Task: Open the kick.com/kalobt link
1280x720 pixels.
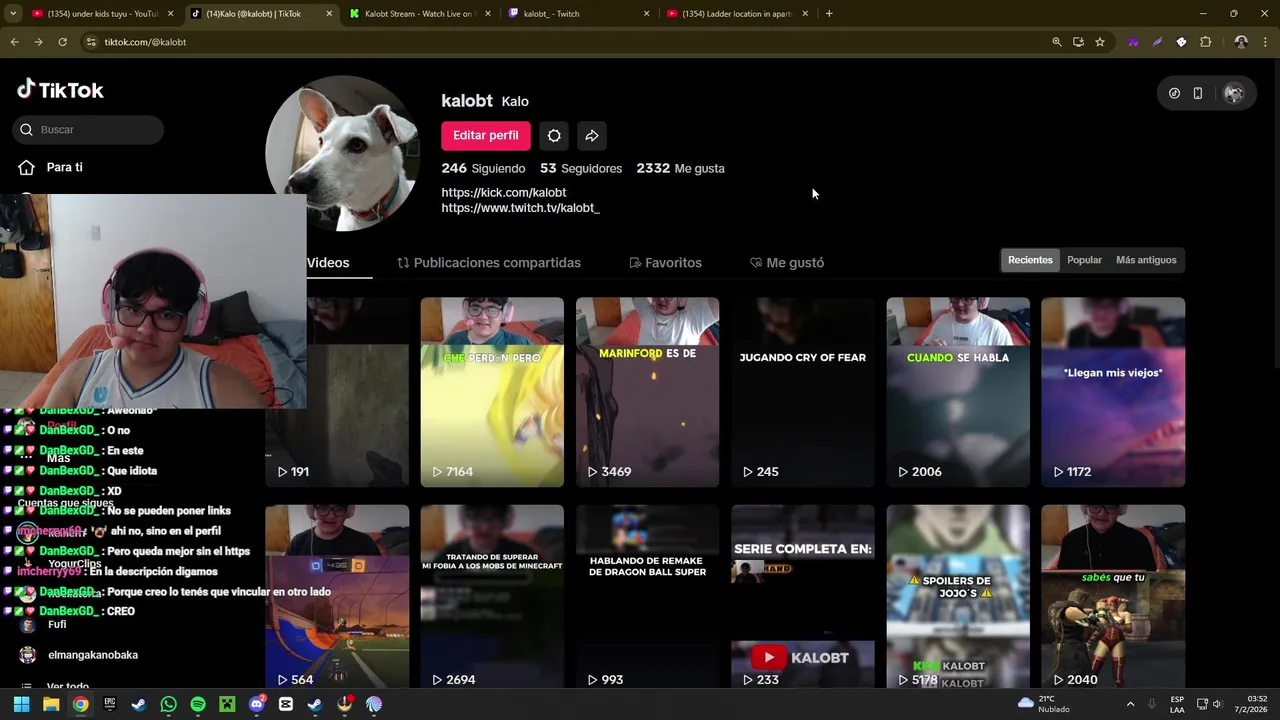Action: pyautogui.click(x=503, y=192)
